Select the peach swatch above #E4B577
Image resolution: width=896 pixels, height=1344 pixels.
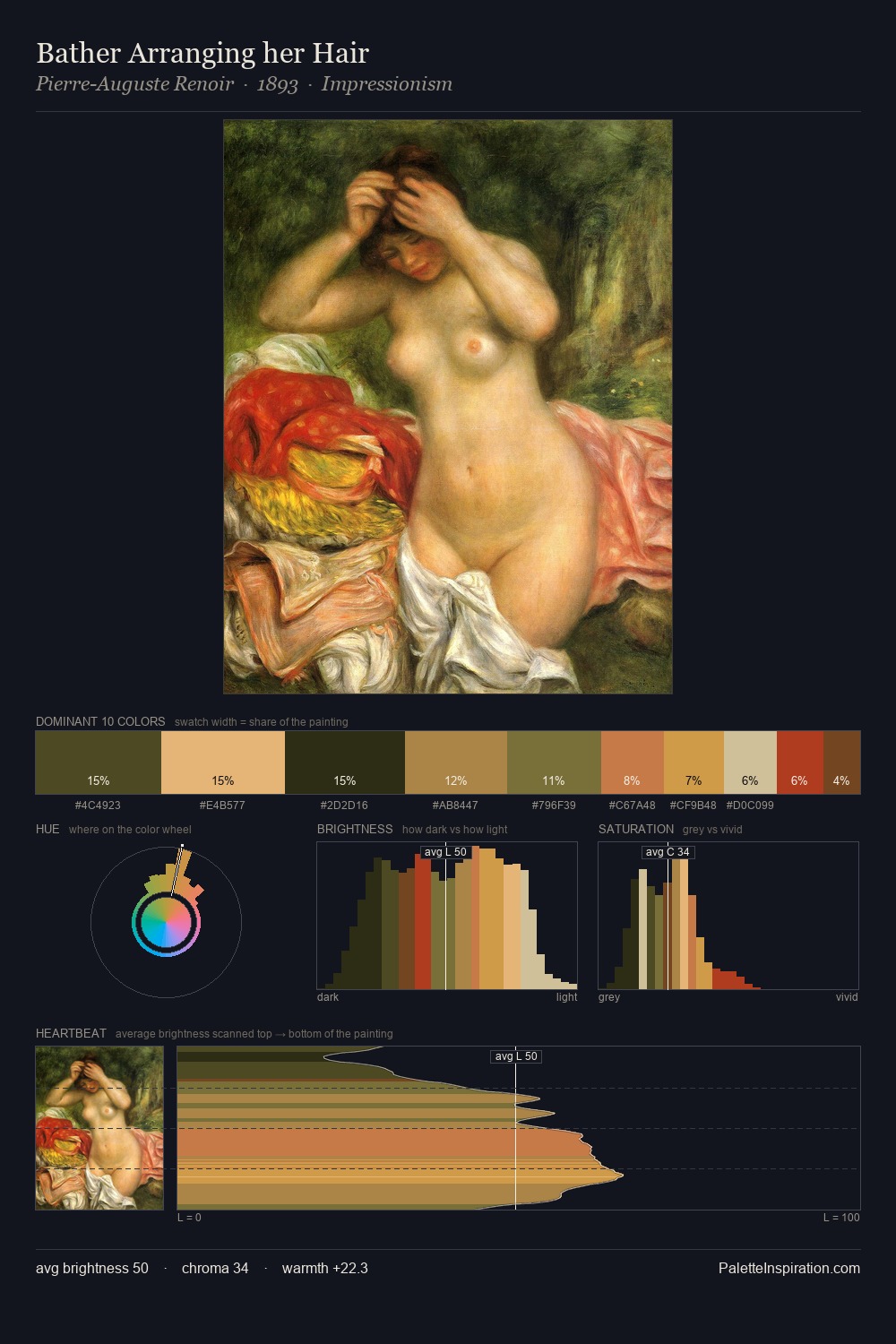coord(223,762)
